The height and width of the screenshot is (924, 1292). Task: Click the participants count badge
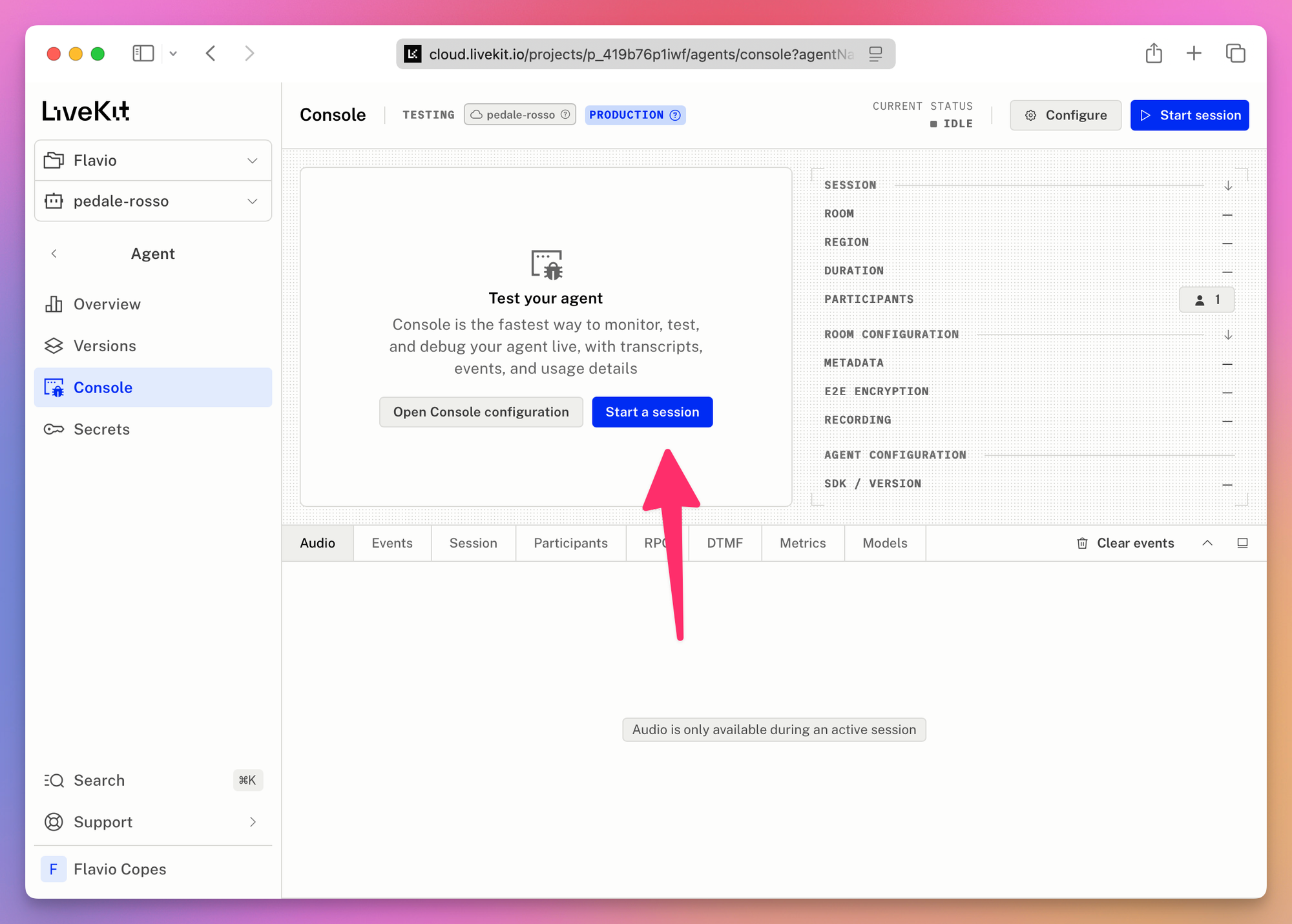pos(1207,300)
